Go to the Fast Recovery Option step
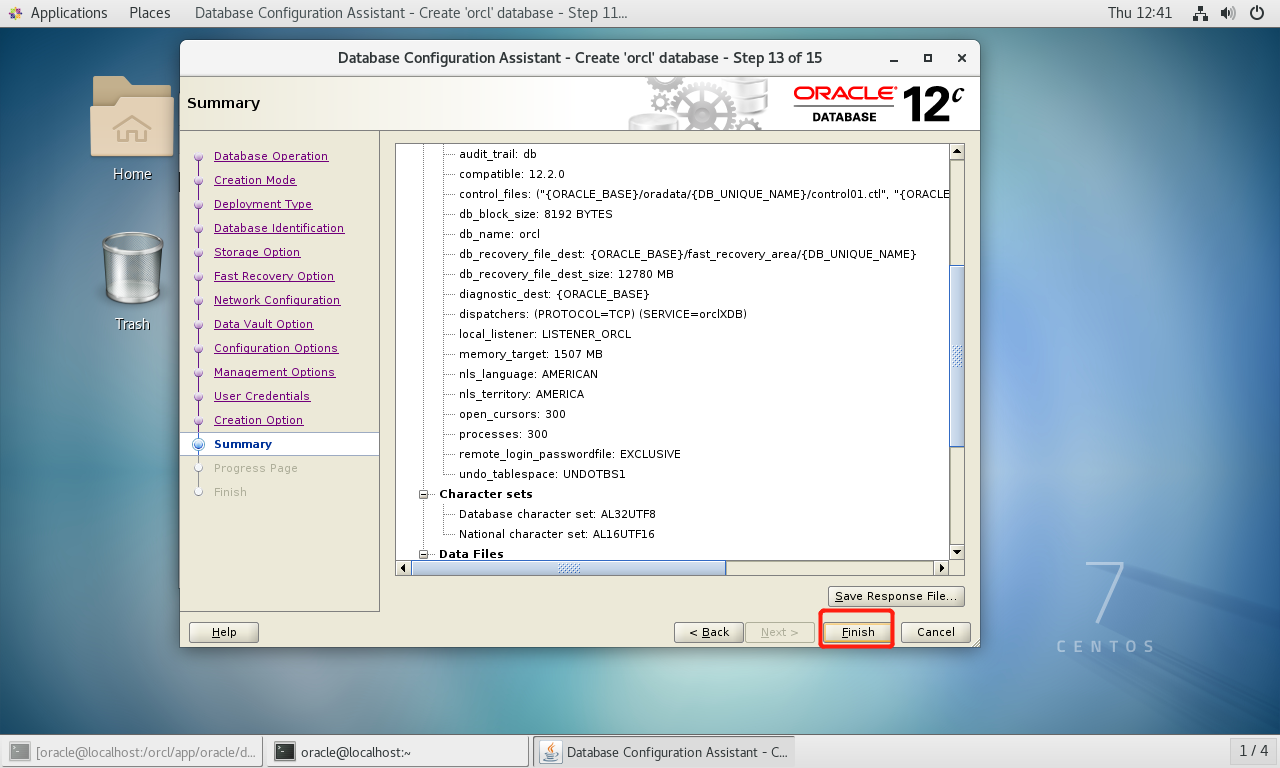The image size is (1280, 768). 274,276
